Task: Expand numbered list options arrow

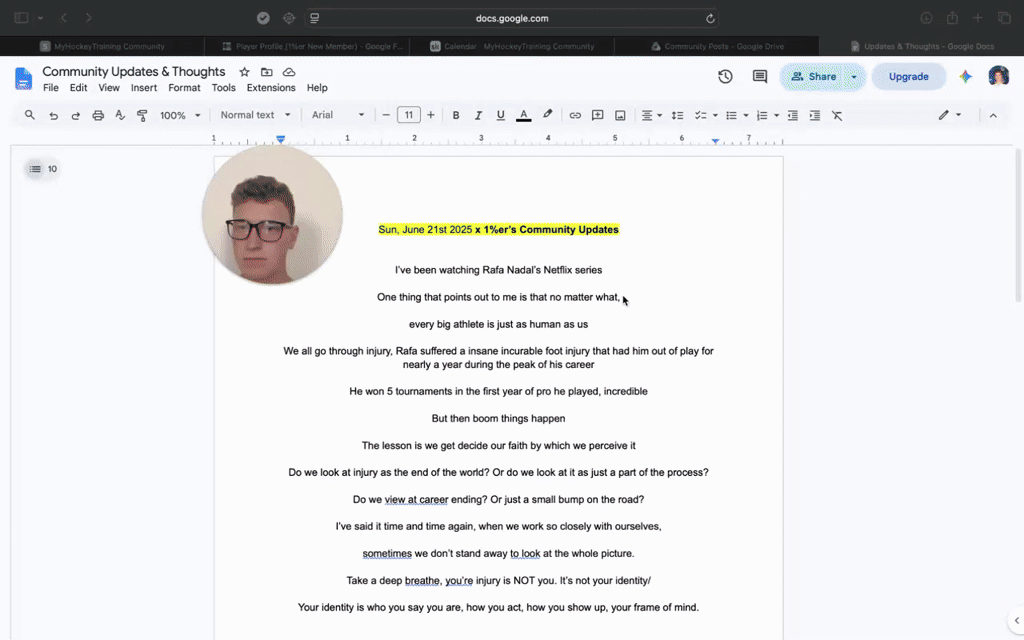Action: point(776,116)
